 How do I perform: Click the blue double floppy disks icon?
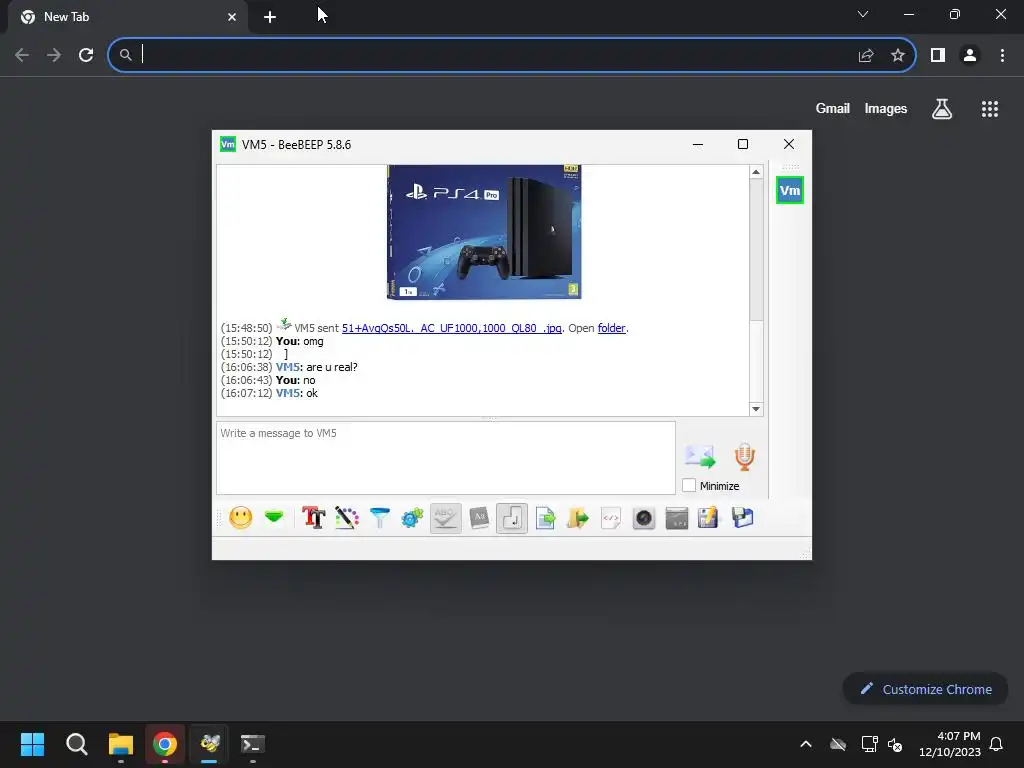743,518
